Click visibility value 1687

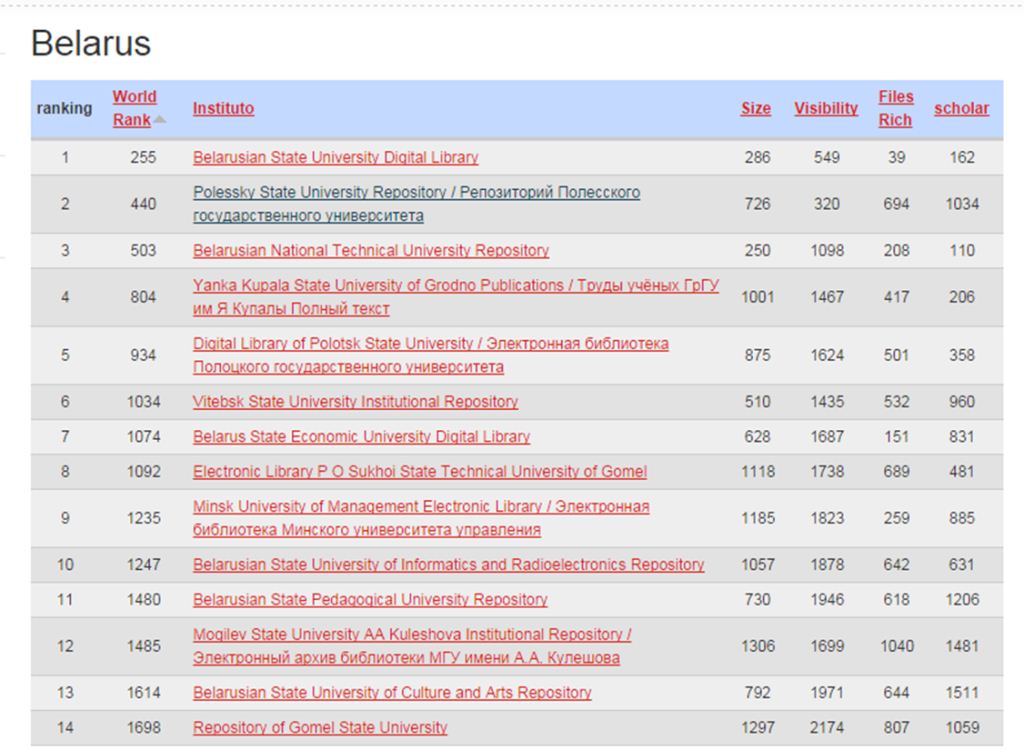click(x=827, y=436)
